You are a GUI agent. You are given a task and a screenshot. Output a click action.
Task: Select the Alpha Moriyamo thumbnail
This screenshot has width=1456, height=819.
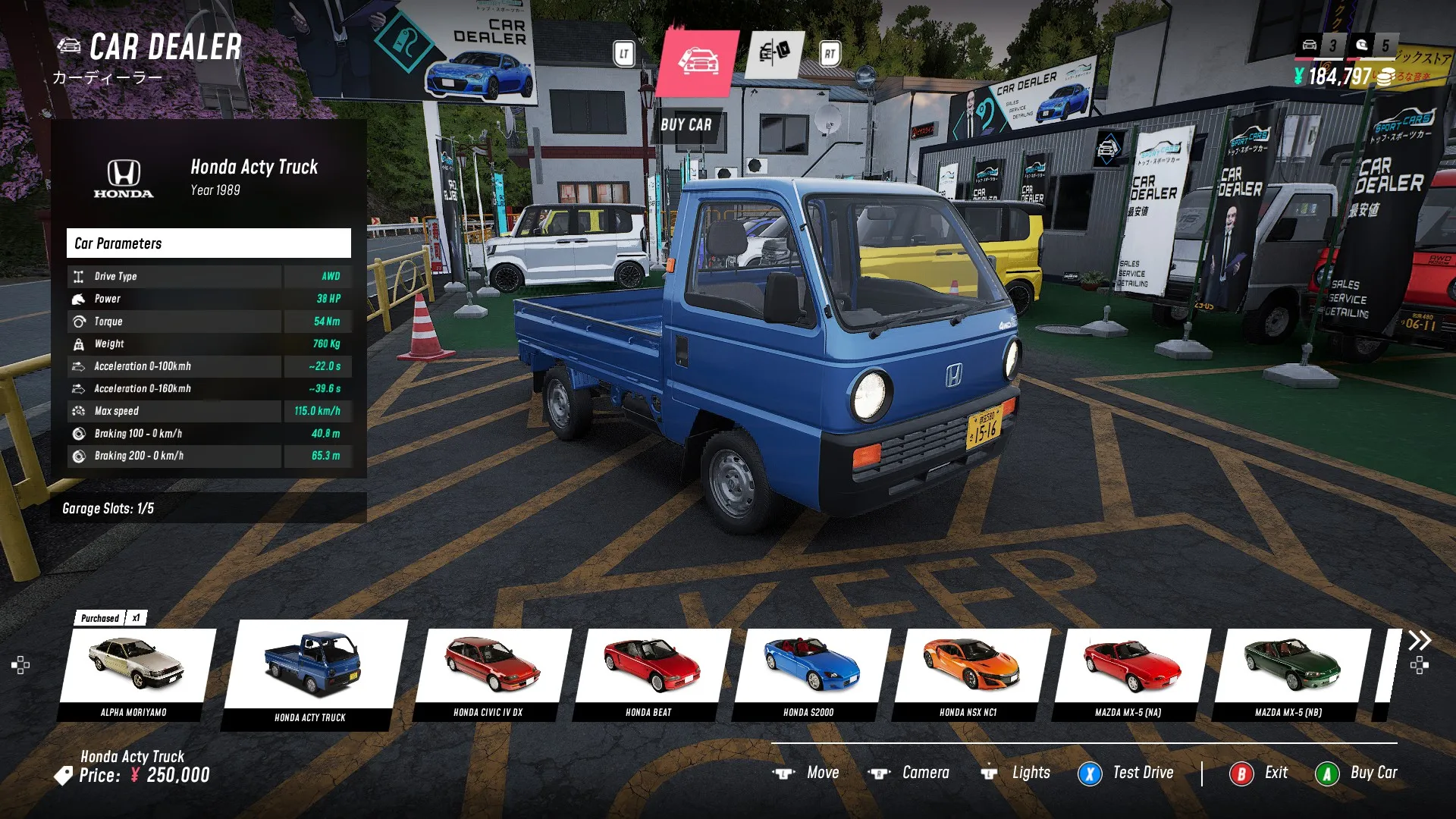(x=136, y=674)
